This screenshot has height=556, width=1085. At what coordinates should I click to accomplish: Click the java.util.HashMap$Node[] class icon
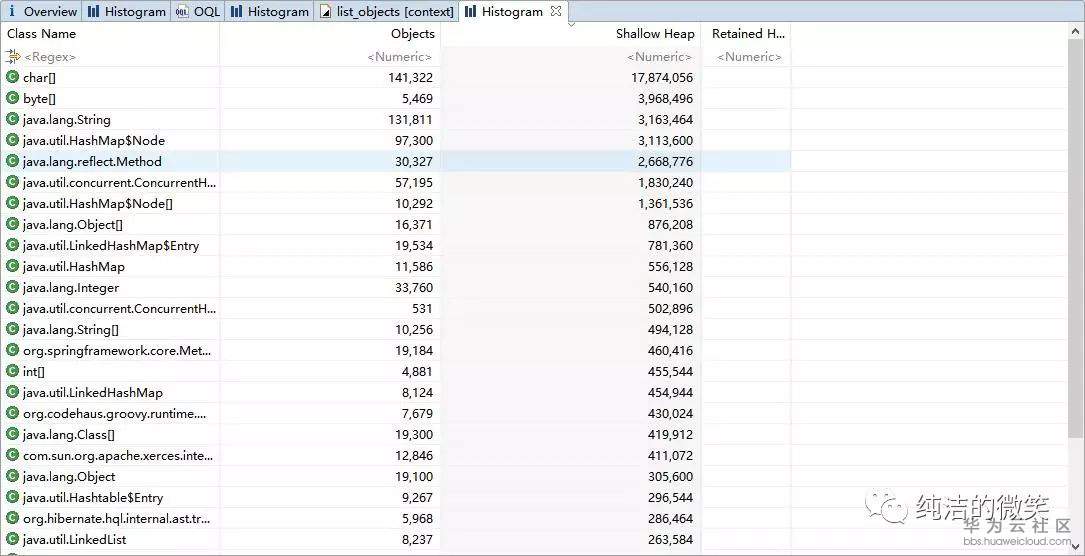pyautogui.click(x=12, y=203)
